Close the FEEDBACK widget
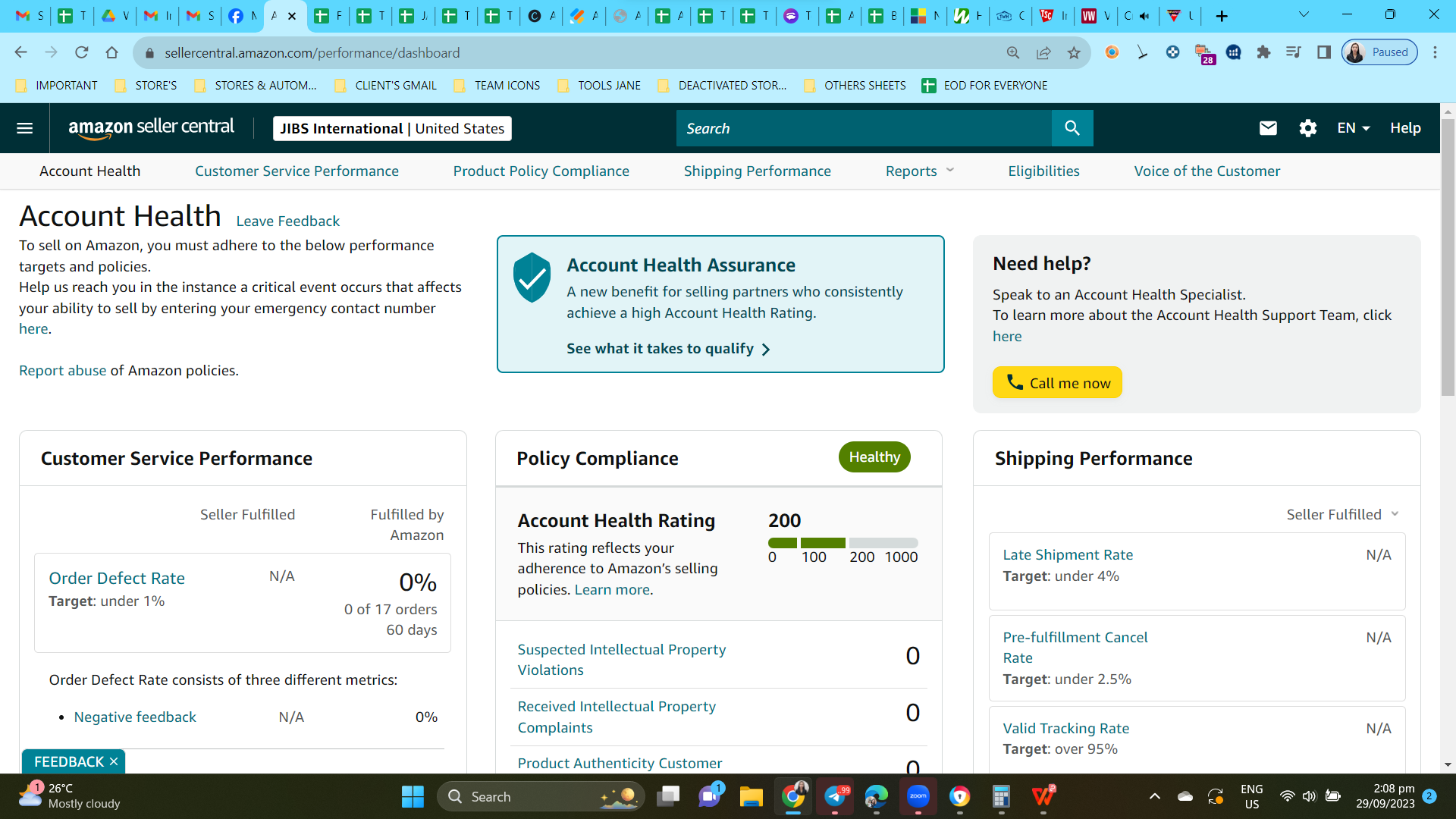The height and width of the screenshot is (819, 1456). pyautogui.click(x=114, y=761)
